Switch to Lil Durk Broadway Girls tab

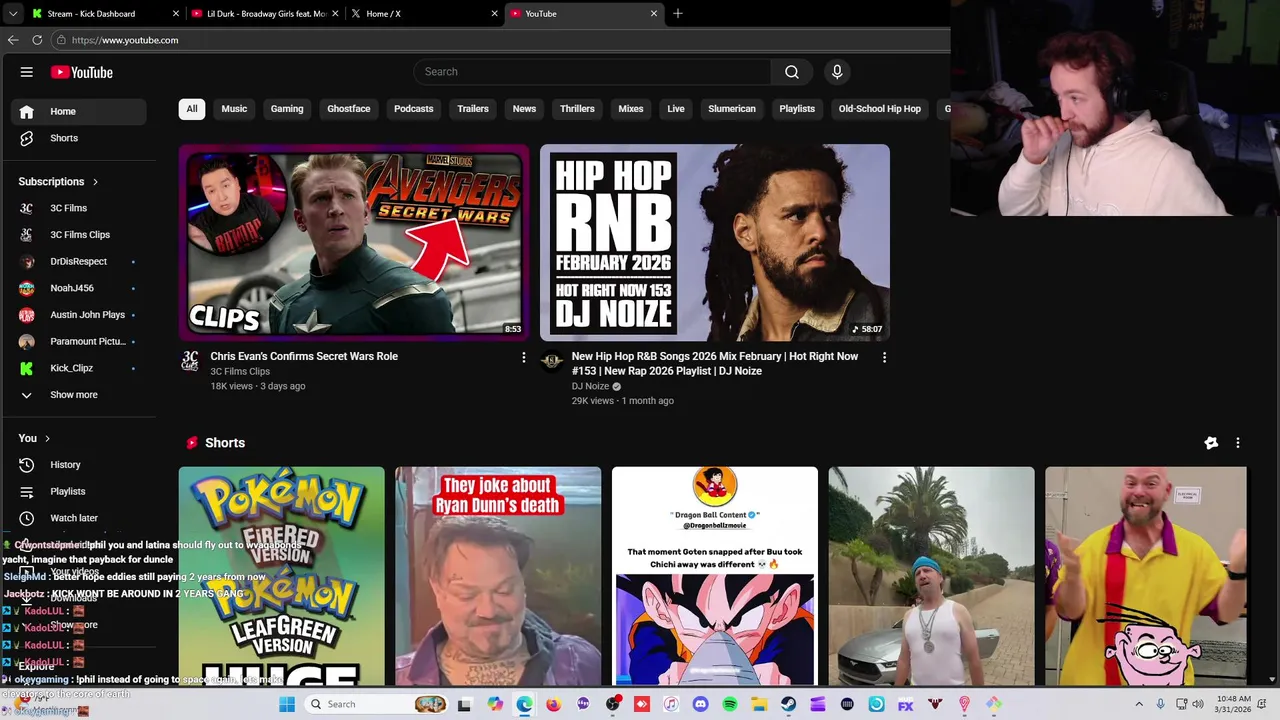[x=265, y=13]
